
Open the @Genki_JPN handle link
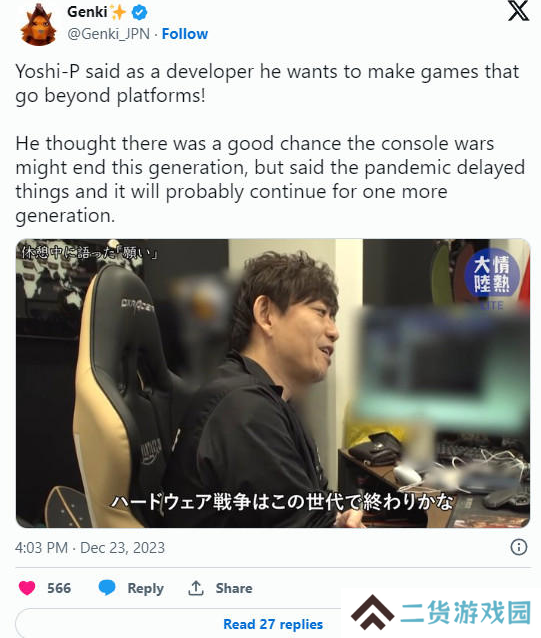click(108, 34)
